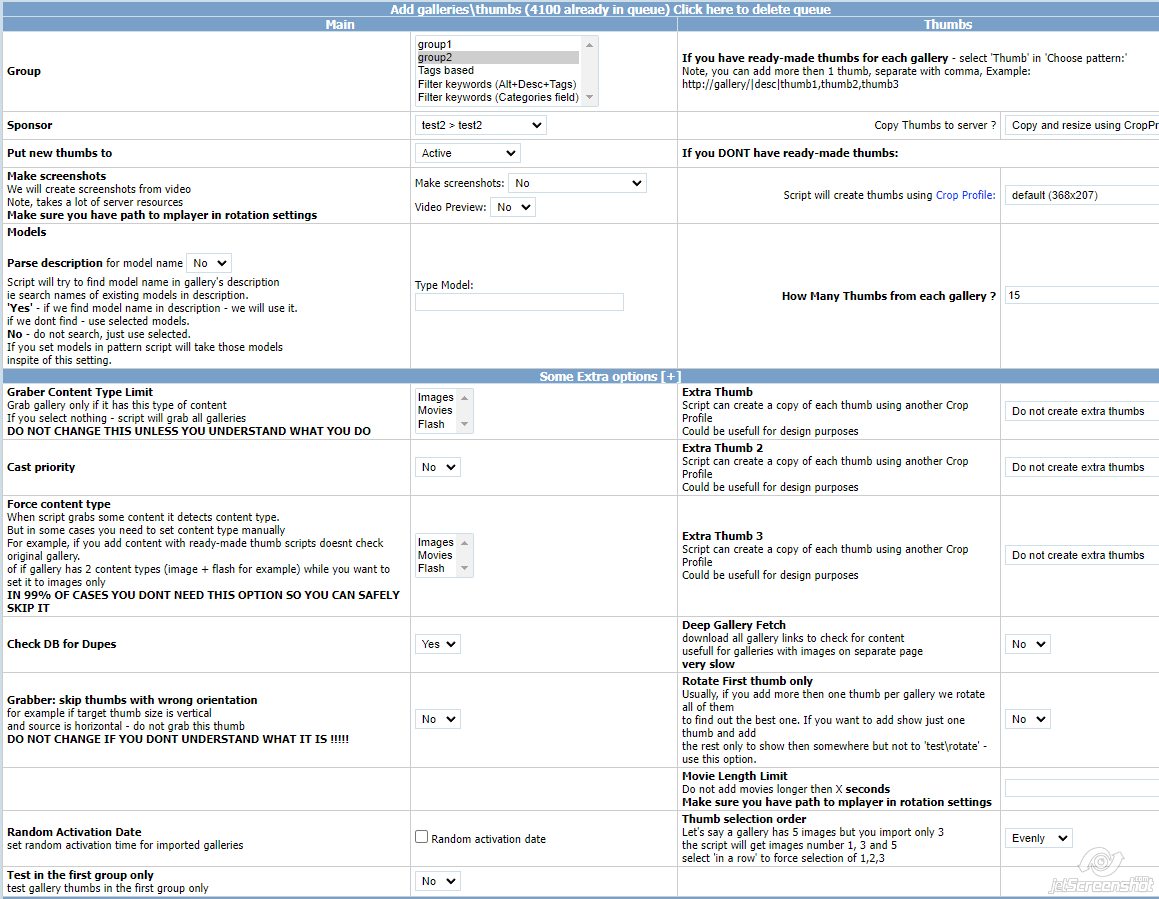The image size is (1159, 899).
Task: Select group2 in the Group list
Action: pos(497,58)
